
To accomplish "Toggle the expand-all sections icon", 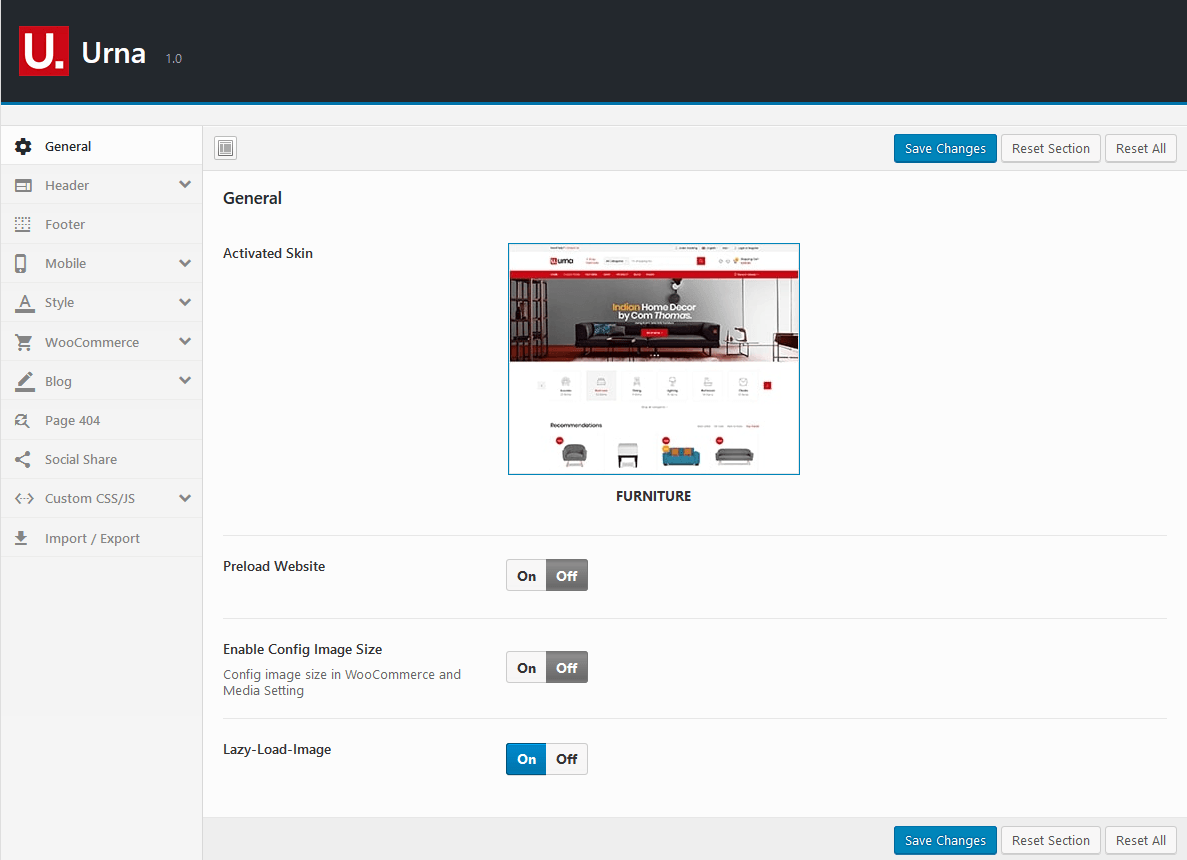I will (226, 148).
